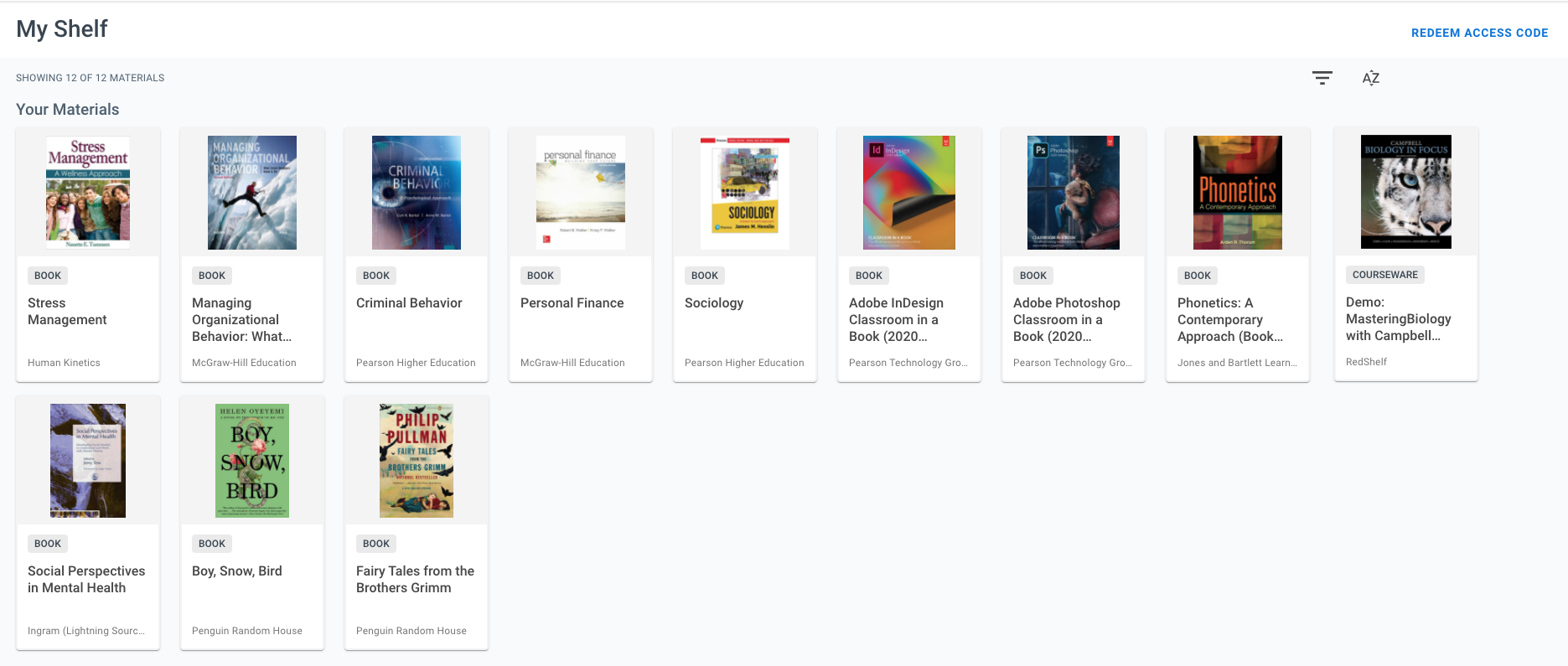Click the Sociology title text
The image size is (1568, 666).
coord(714,303)
